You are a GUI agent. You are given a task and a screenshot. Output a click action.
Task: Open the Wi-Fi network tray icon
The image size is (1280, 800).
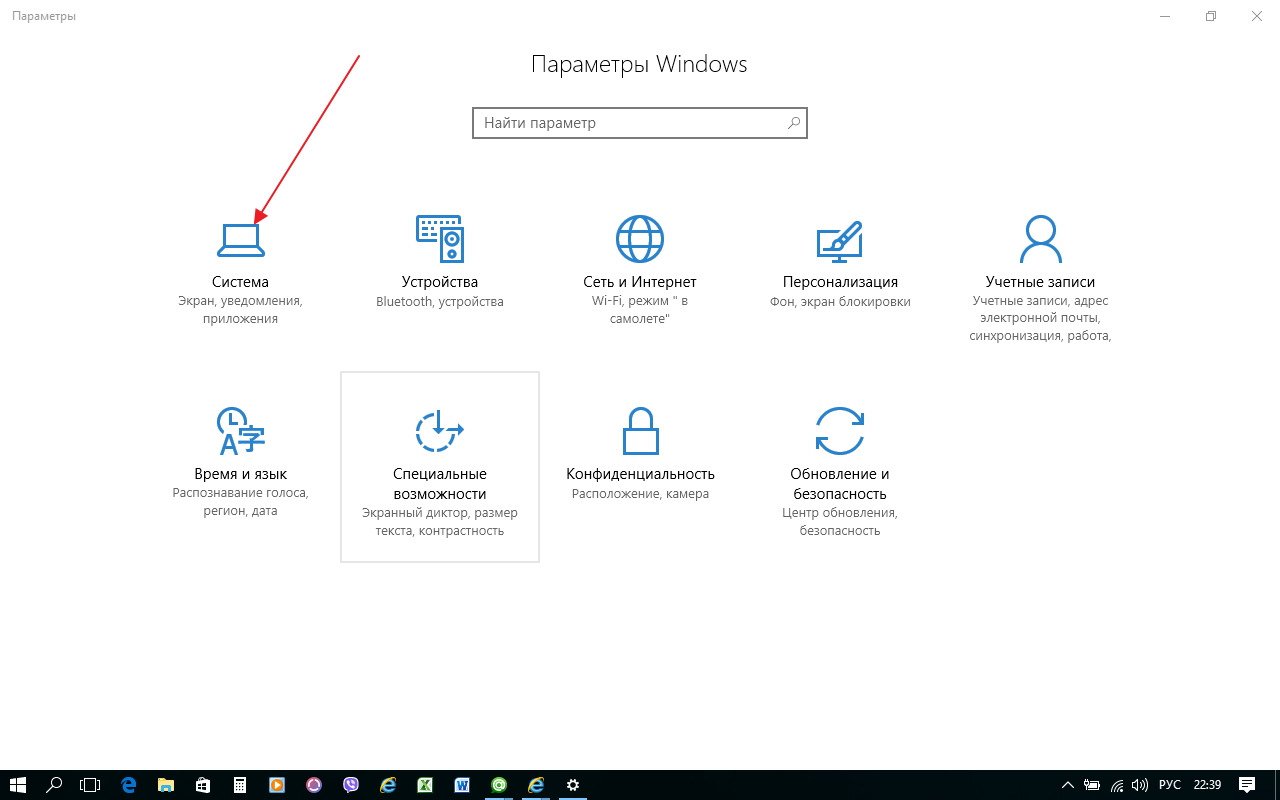[1118, 785]
